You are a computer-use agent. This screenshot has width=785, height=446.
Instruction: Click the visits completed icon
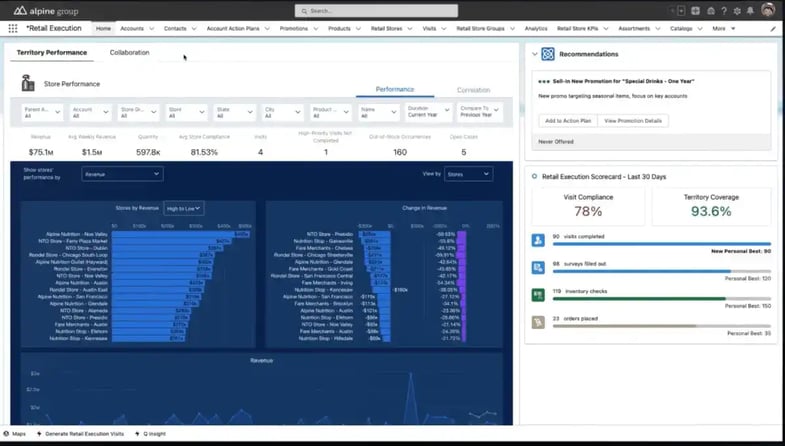pos(538,240)
